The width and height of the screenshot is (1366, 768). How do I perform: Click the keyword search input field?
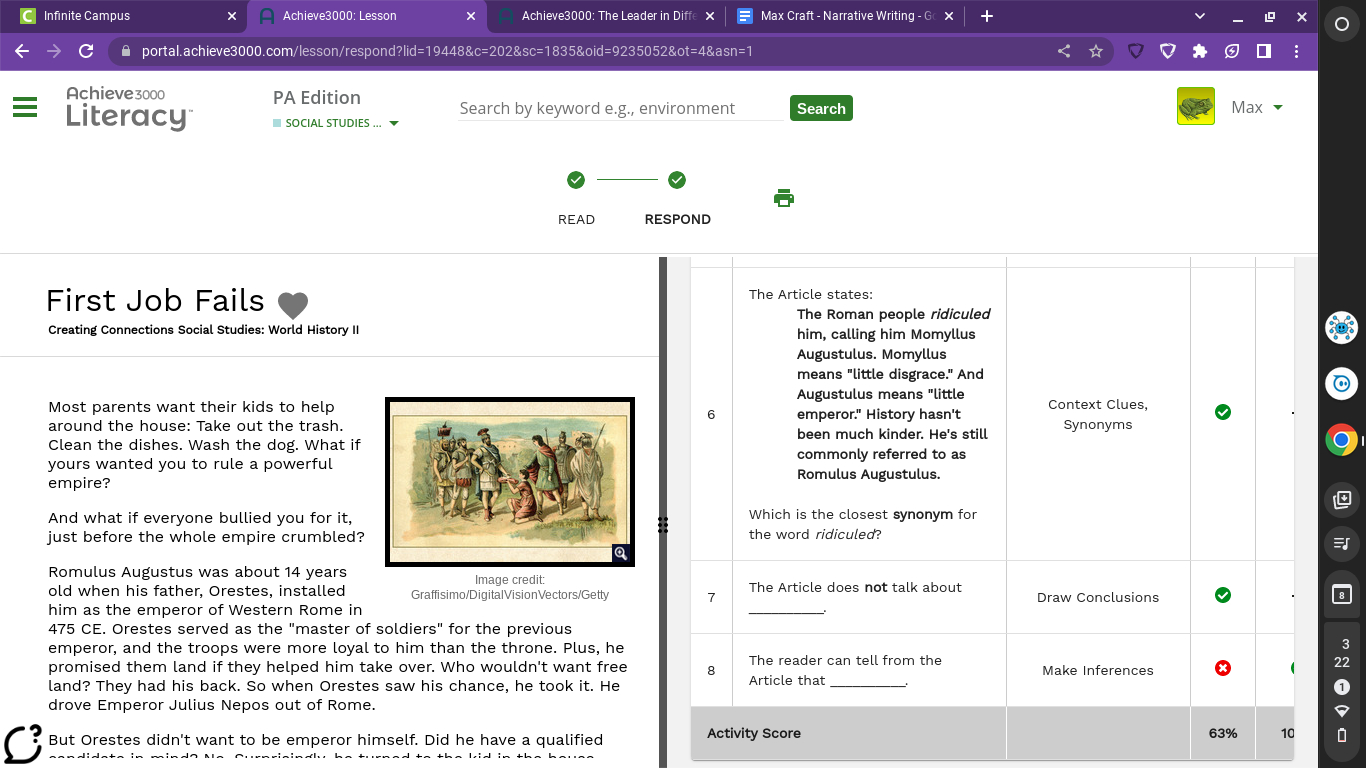[620, 108]
